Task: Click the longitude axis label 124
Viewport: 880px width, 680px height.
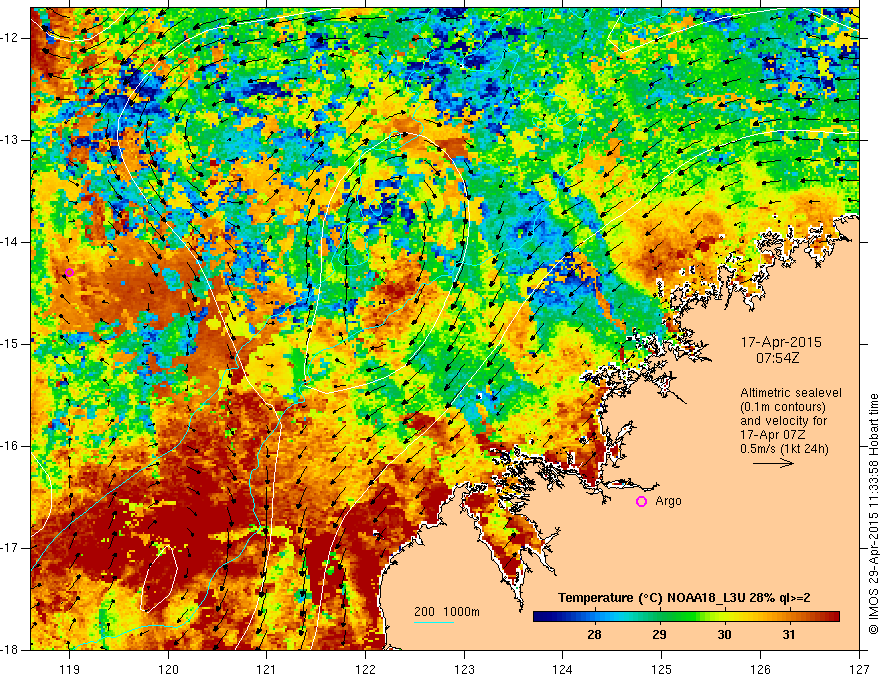Action: click(x=563, y=669)
